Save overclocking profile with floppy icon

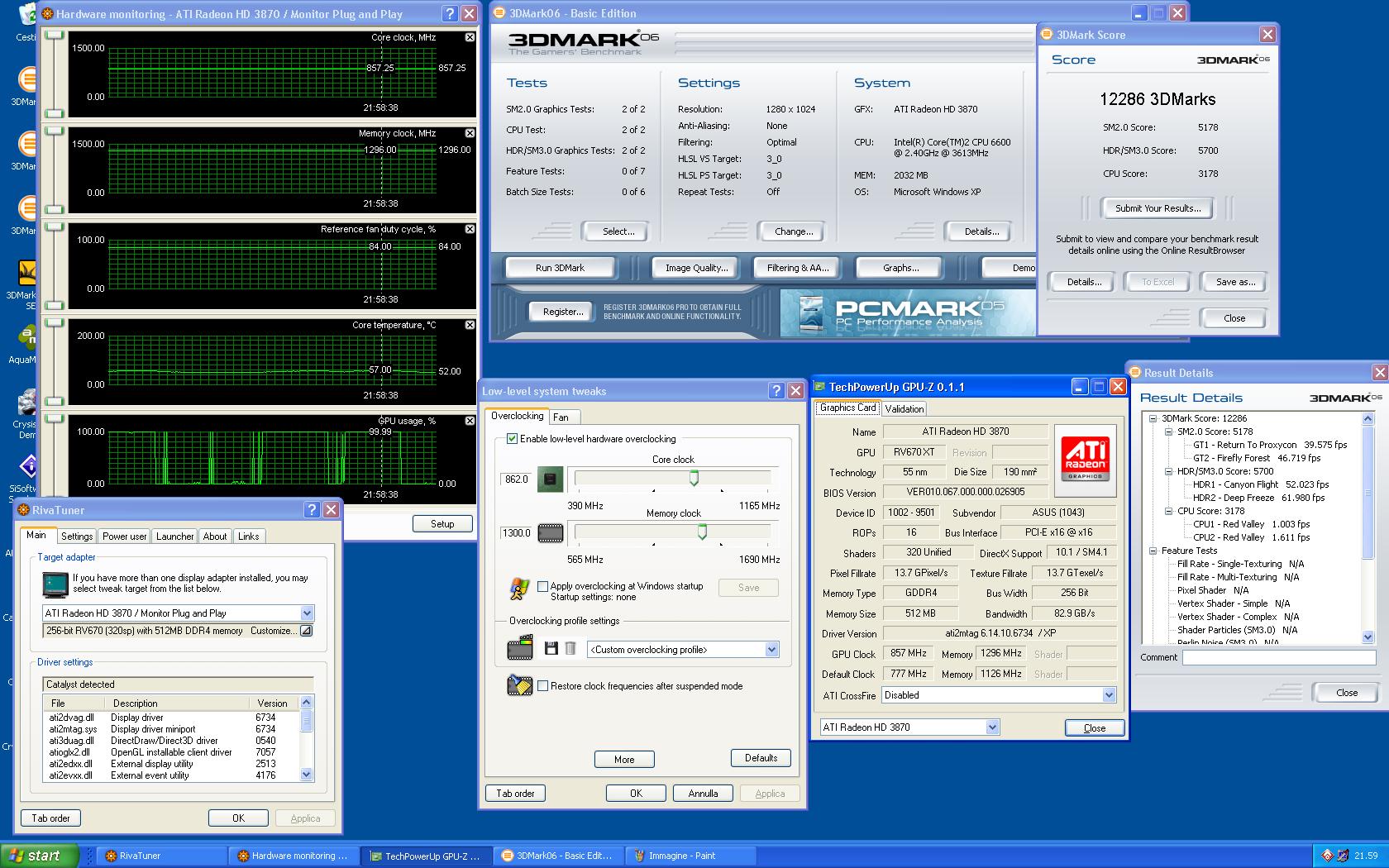(x=551, y=649)
